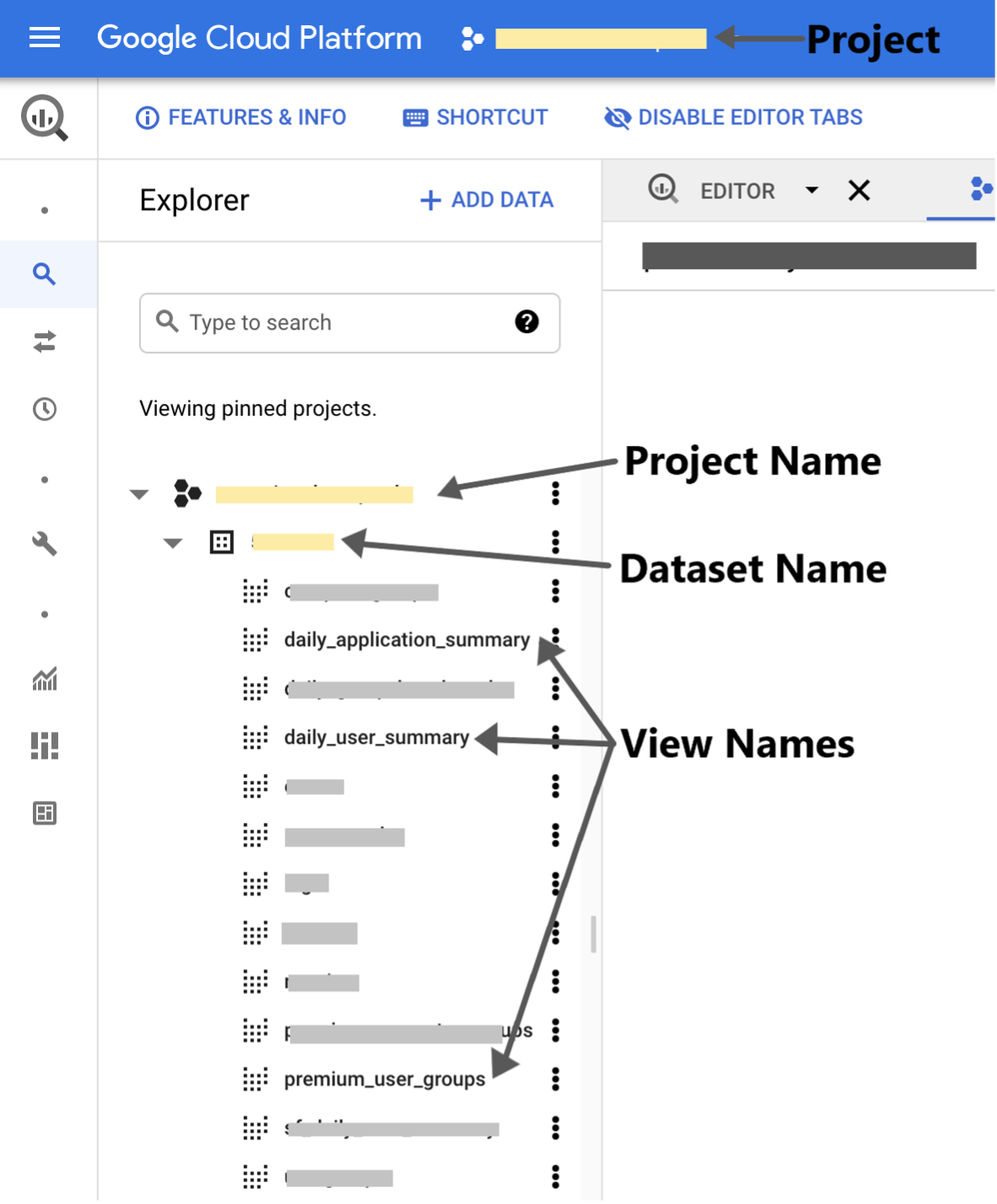Open the project row three-dot menu
This screenshot has height=1204, width=997.
pos(555,493)
